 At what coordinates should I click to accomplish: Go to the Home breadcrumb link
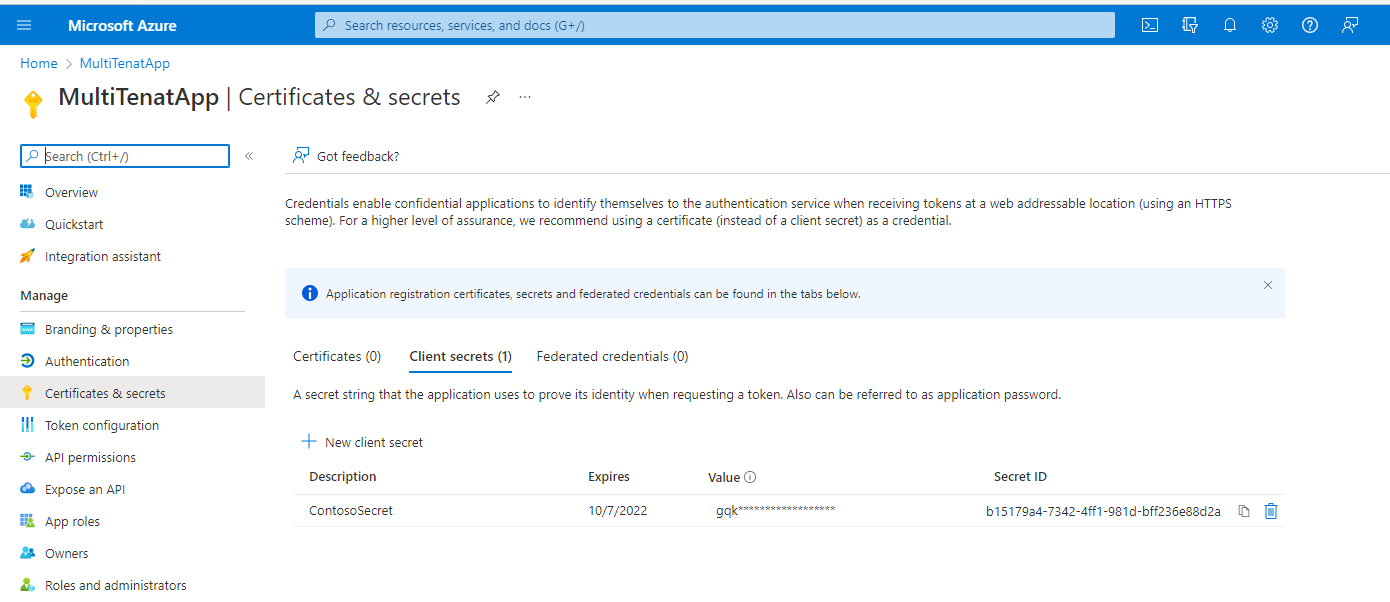39,63
